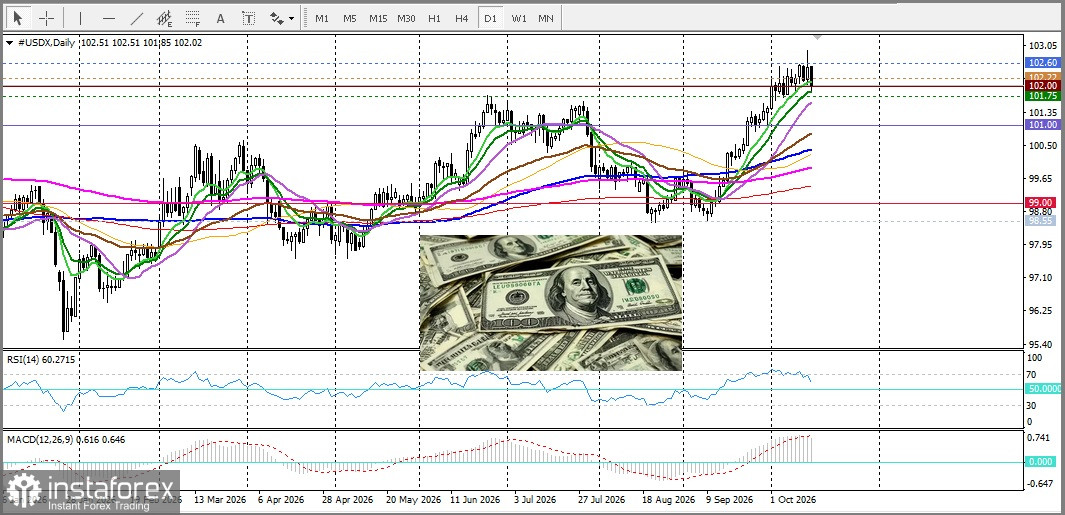Switch to the H4 timeframe
This screenshot has height=515, width=1065.
point(462,18)
